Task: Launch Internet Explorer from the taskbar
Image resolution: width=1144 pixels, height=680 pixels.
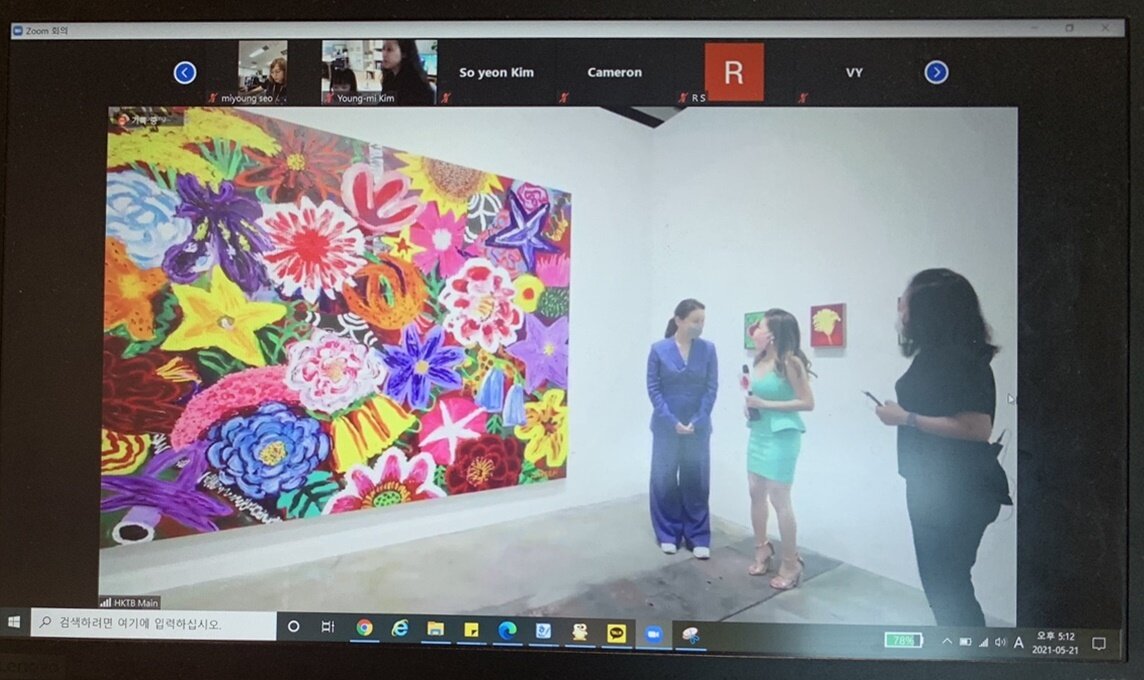Action: point(400,628)
